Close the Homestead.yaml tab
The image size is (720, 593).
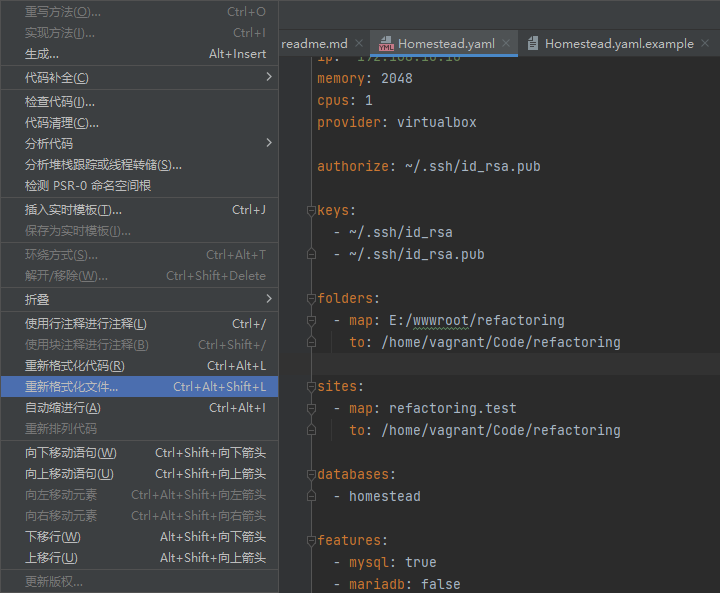(x=506, y=44)
